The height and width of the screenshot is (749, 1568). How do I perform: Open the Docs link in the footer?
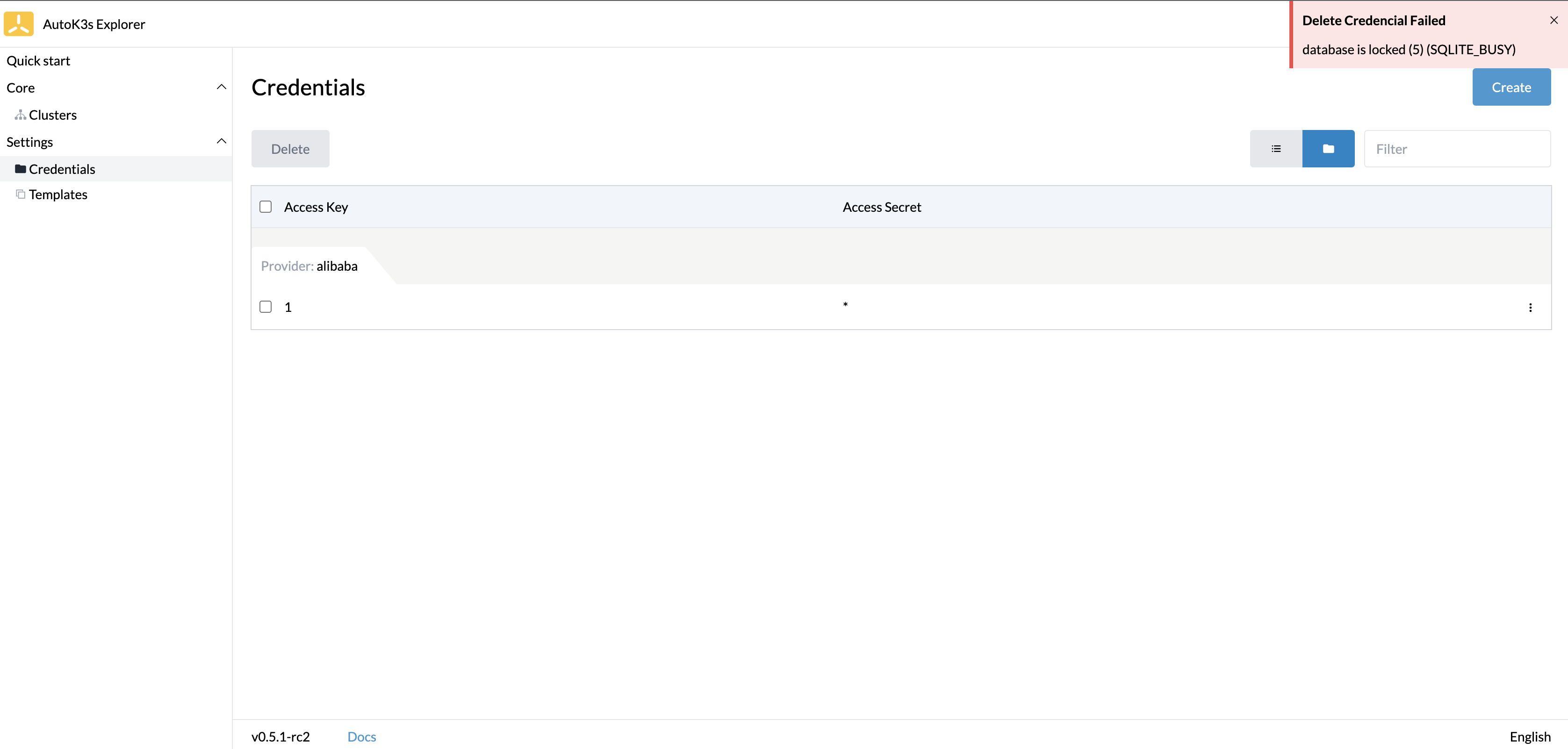coord(361,736)
